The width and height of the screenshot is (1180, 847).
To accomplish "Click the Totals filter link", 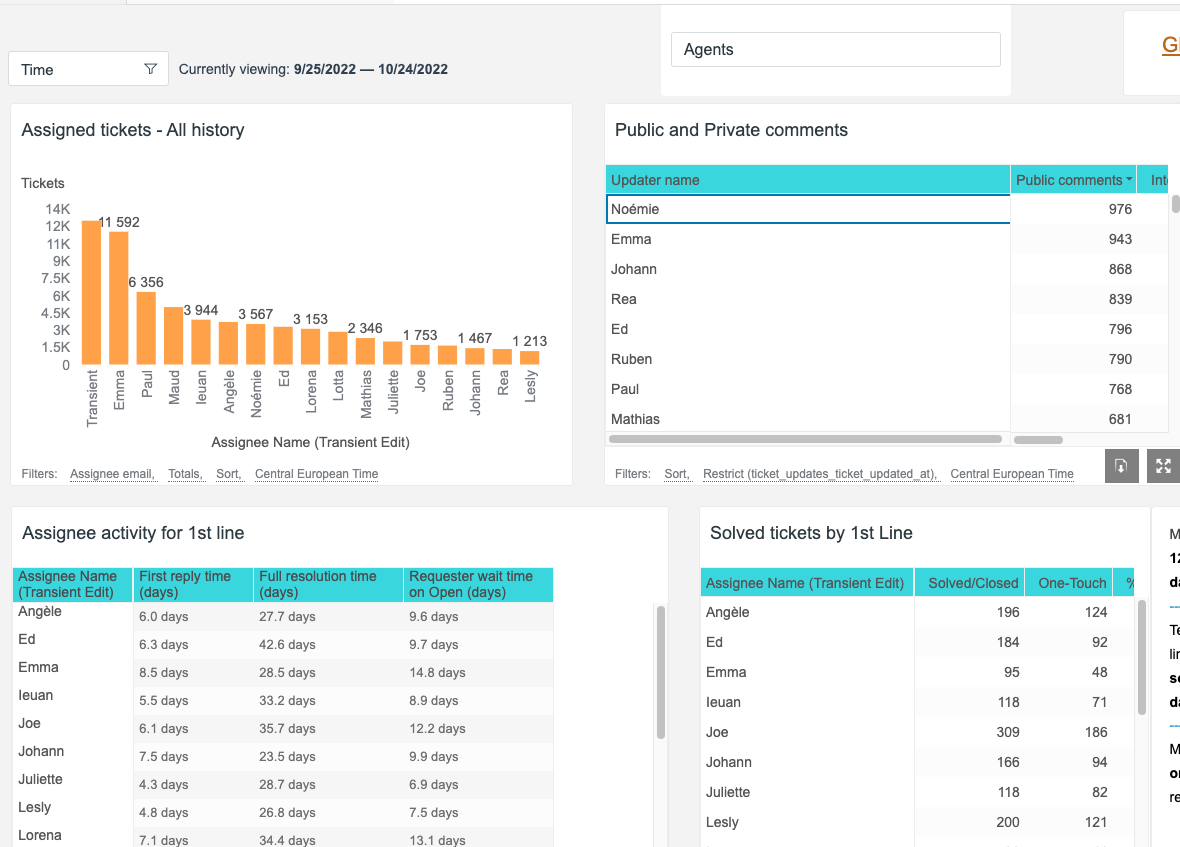I will click(186, 474).
